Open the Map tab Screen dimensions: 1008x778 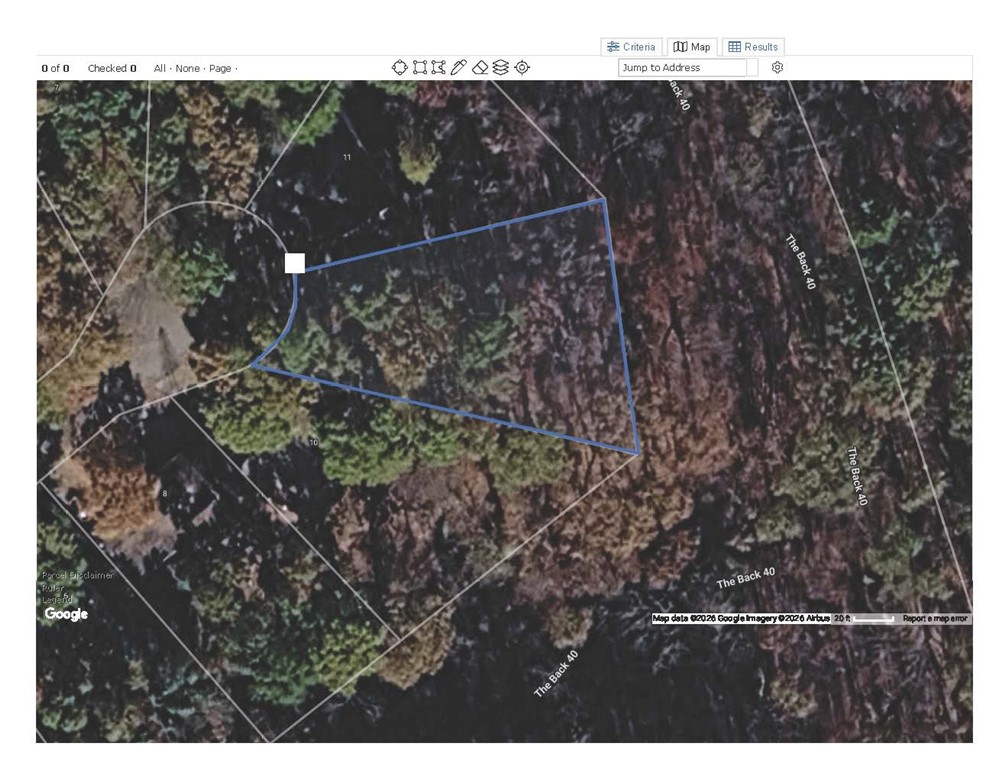click(692, 47)
